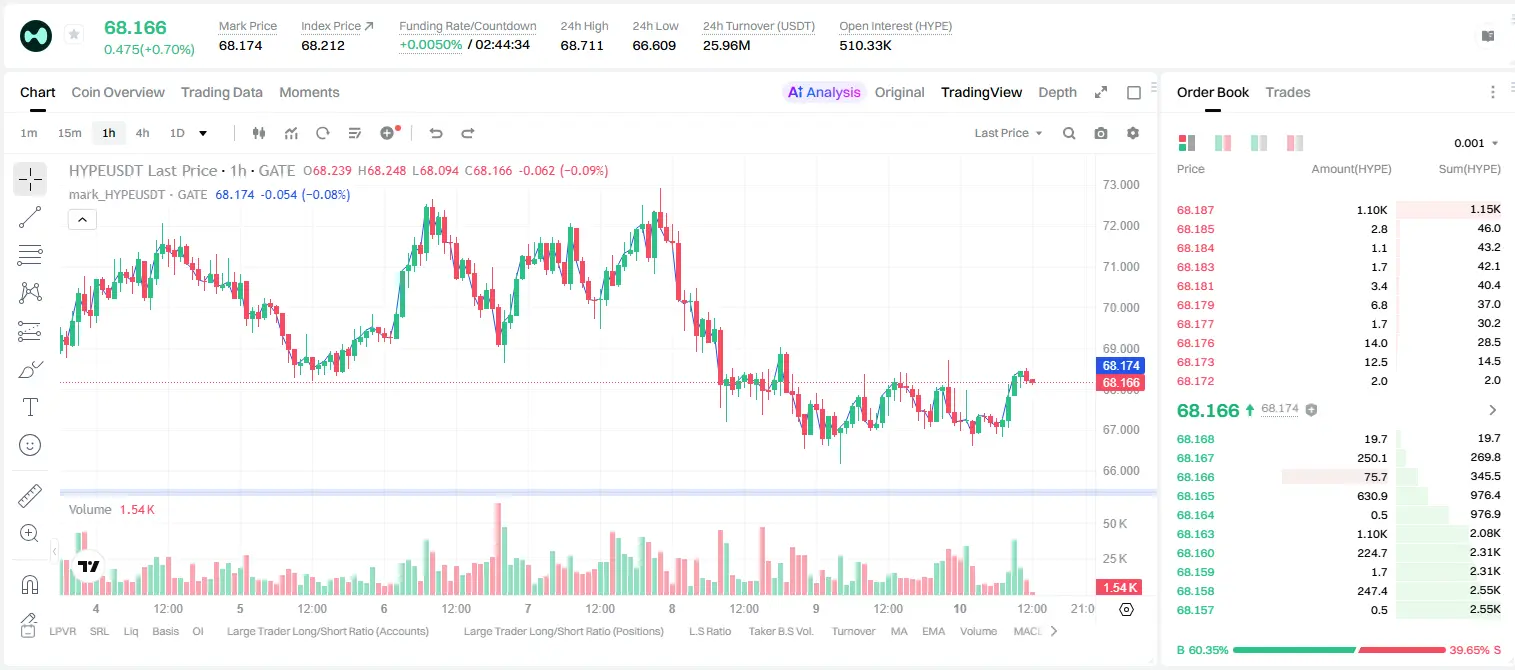Open the candlestick chart type selector
1515x670 pixels.
(x=259, y=133)
